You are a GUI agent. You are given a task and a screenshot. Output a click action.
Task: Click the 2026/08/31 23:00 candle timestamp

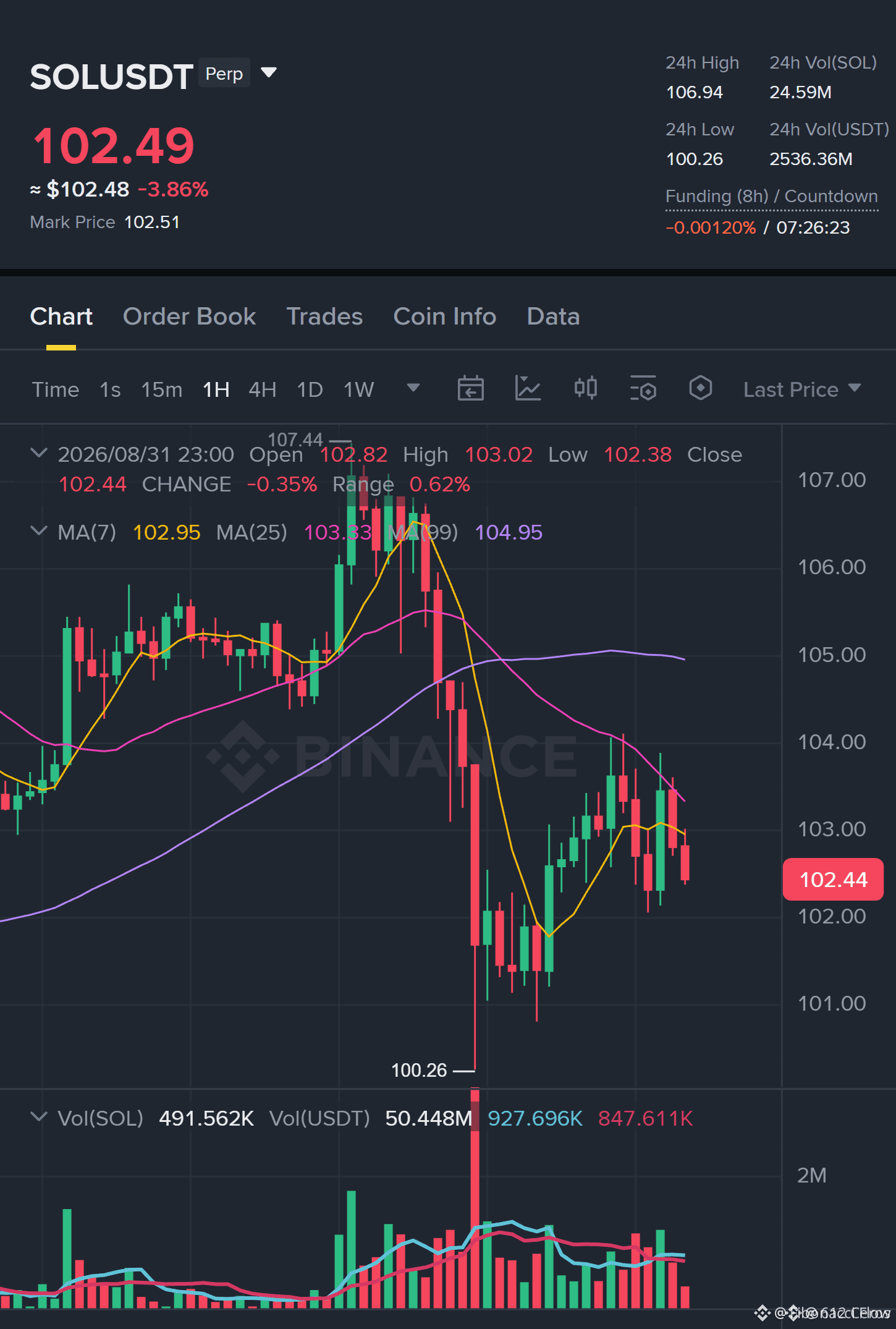(x=146, y=454)
